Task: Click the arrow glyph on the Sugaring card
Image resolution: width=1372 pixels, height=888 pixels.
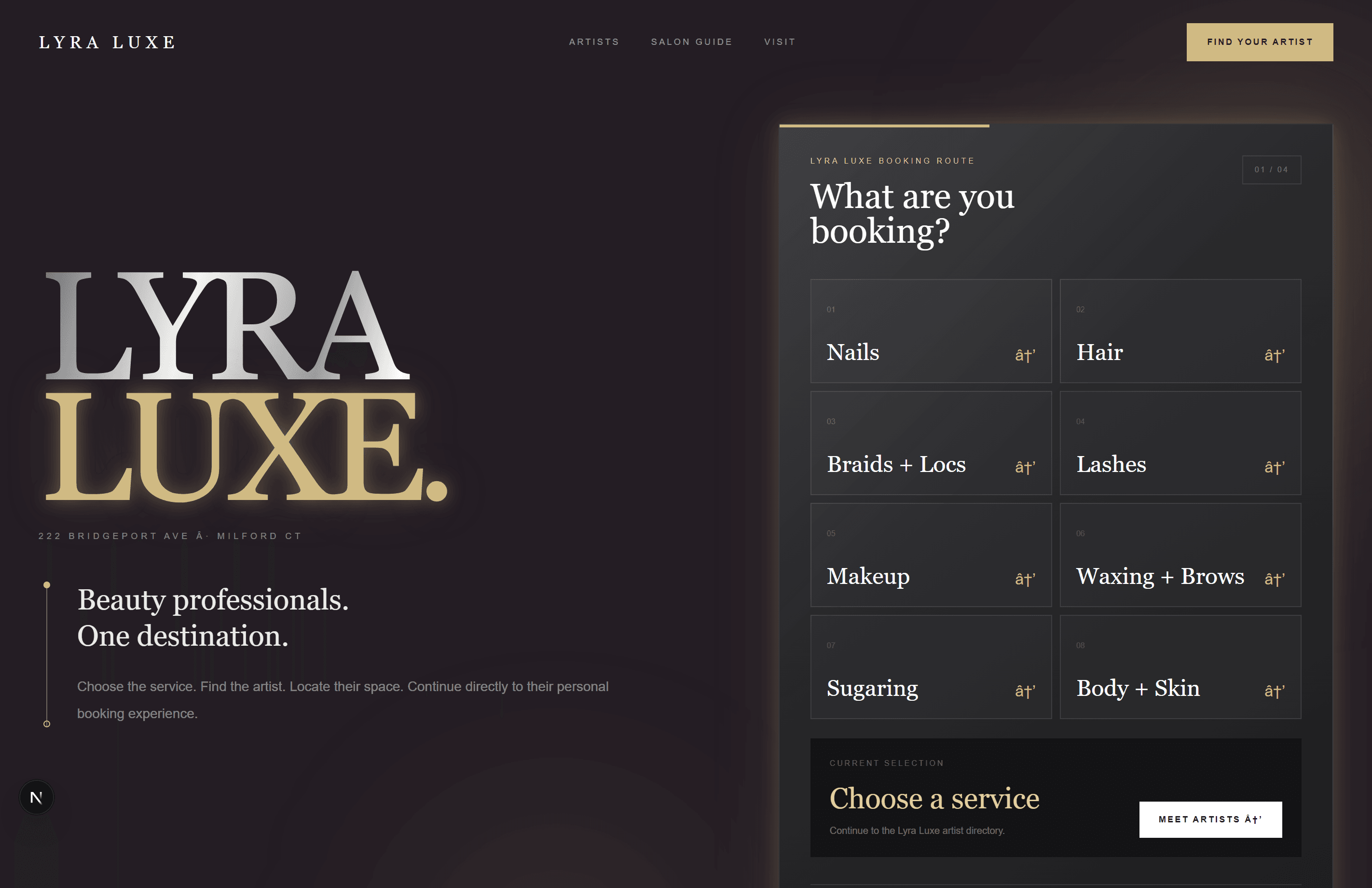Action: click(x=1025, y=690)
